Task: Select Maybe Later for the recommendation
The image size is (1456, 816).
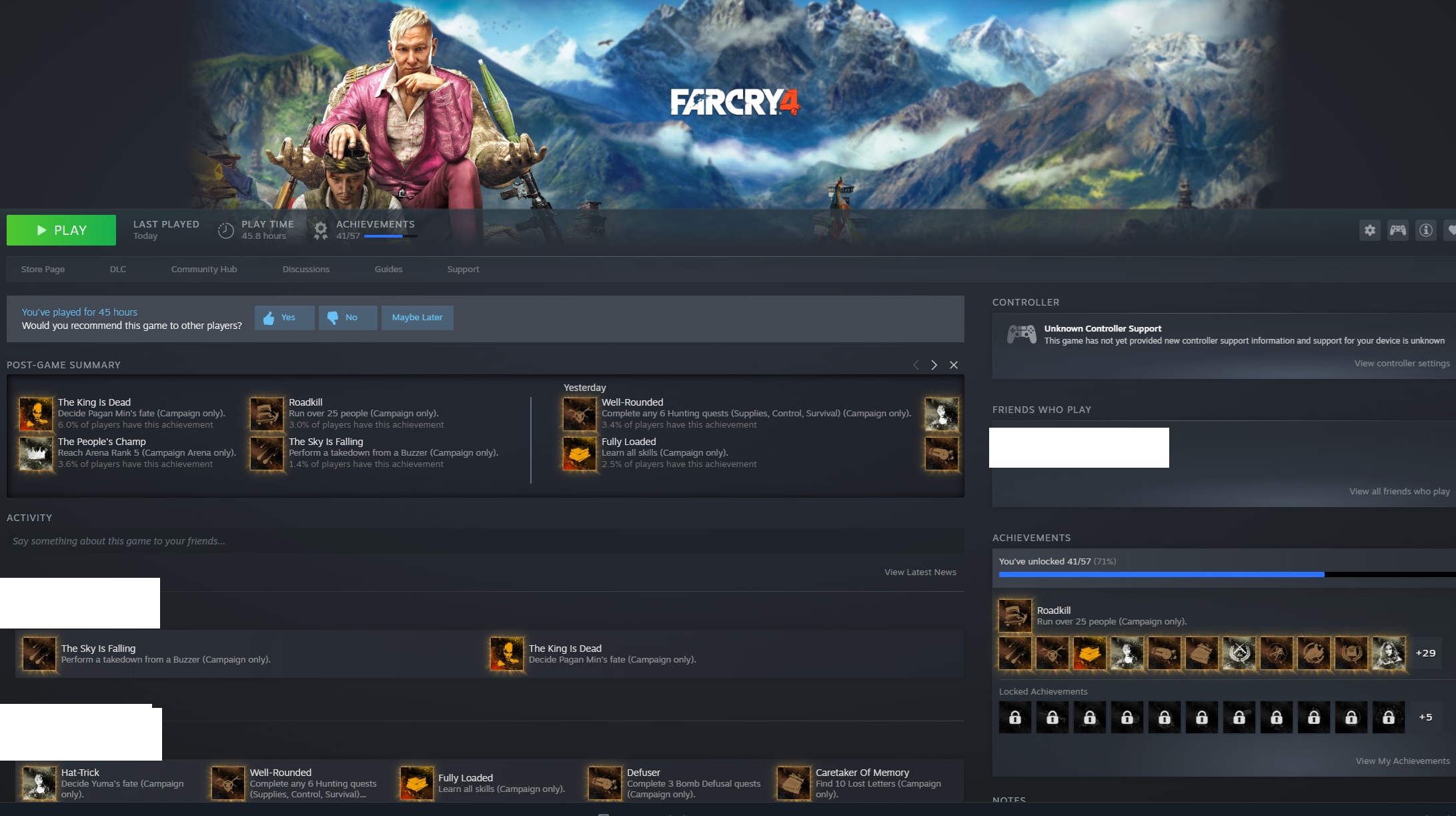Action: click(x=417, y=318)
